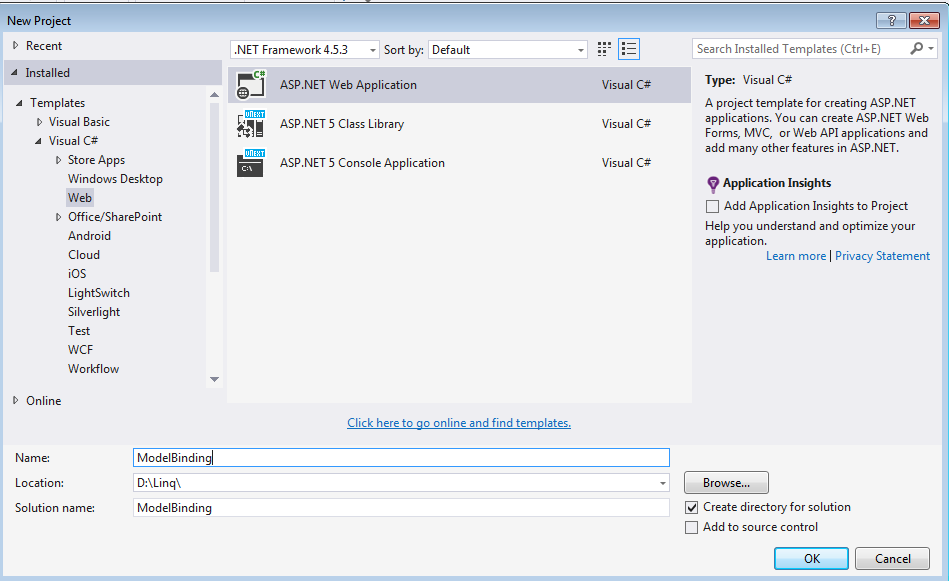Click the ASP.NET 5 Console Application icon
949x581 pixels.
250,162
